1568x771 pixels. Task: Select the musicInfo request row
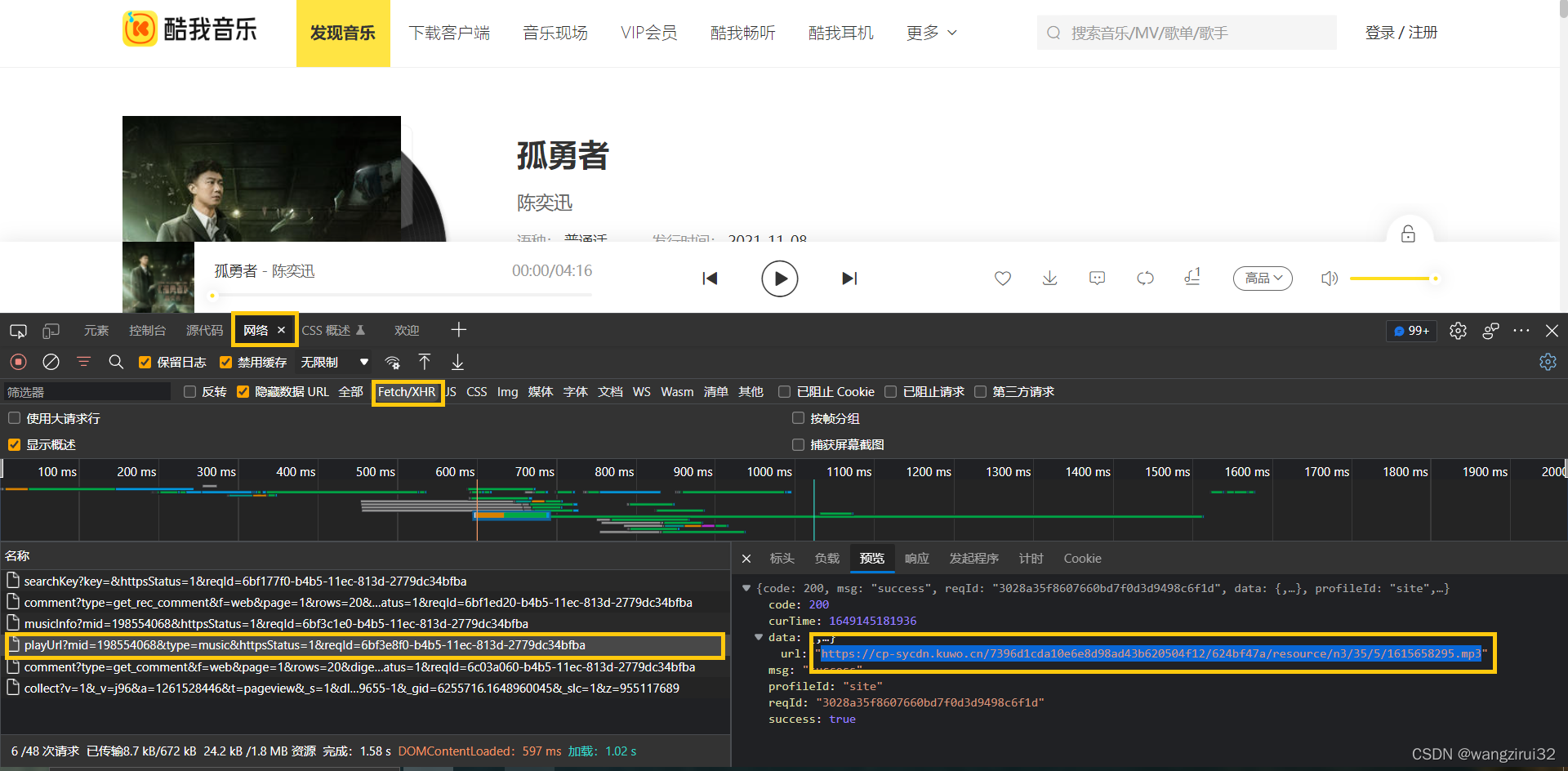[364, 624]
